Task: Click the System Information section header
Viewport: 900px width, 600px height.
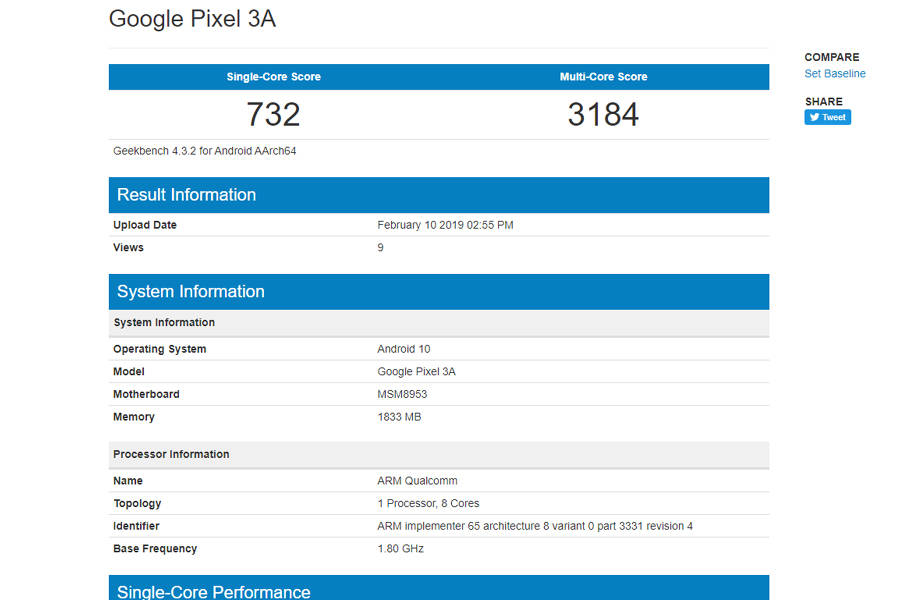Action: tap(190, 291)
